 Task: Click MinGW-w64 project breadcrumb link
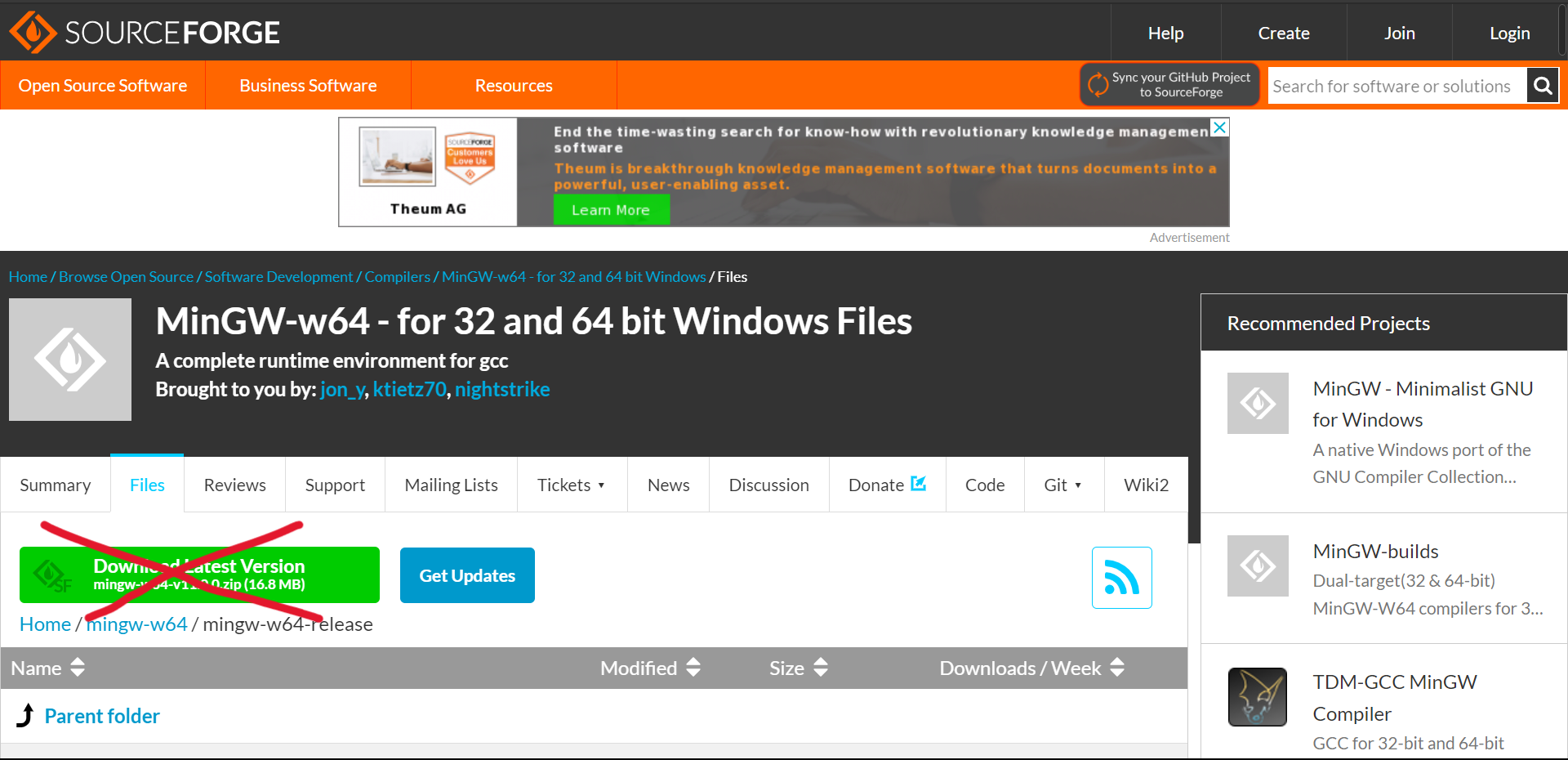pos(573,276)
